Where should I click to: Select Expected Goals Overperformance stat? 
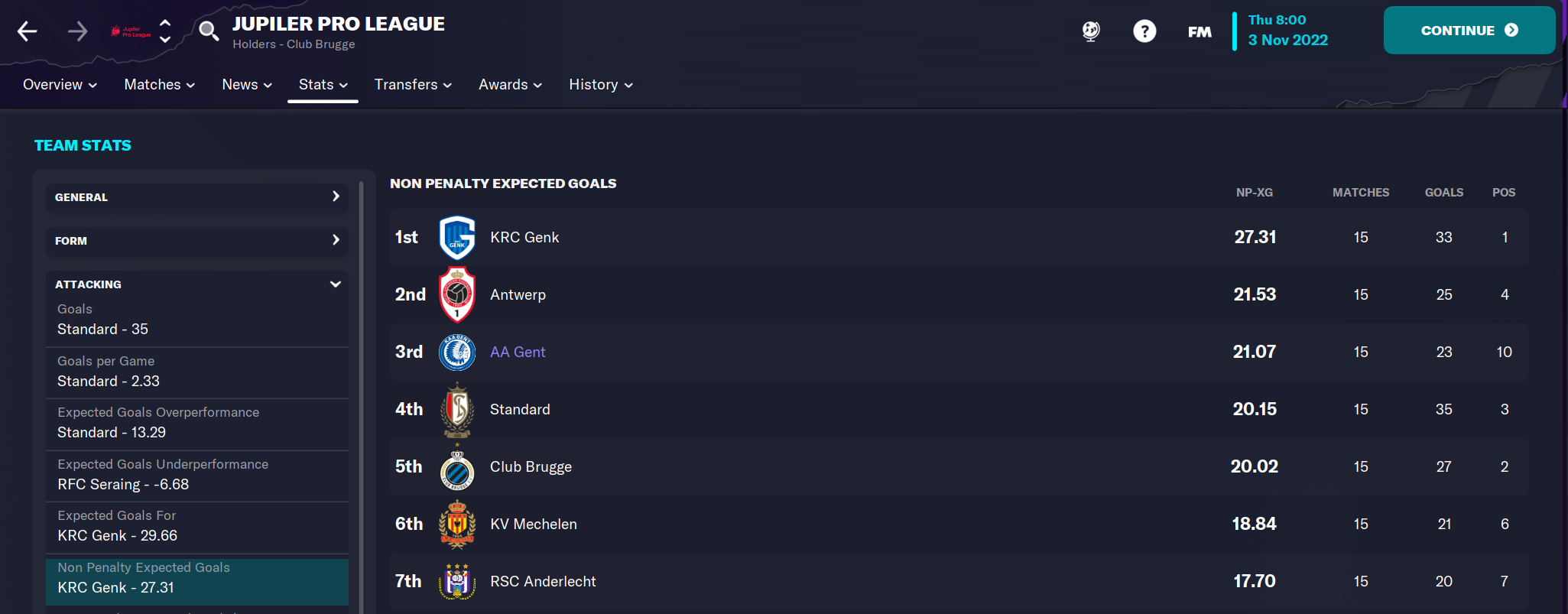[196, 423]
